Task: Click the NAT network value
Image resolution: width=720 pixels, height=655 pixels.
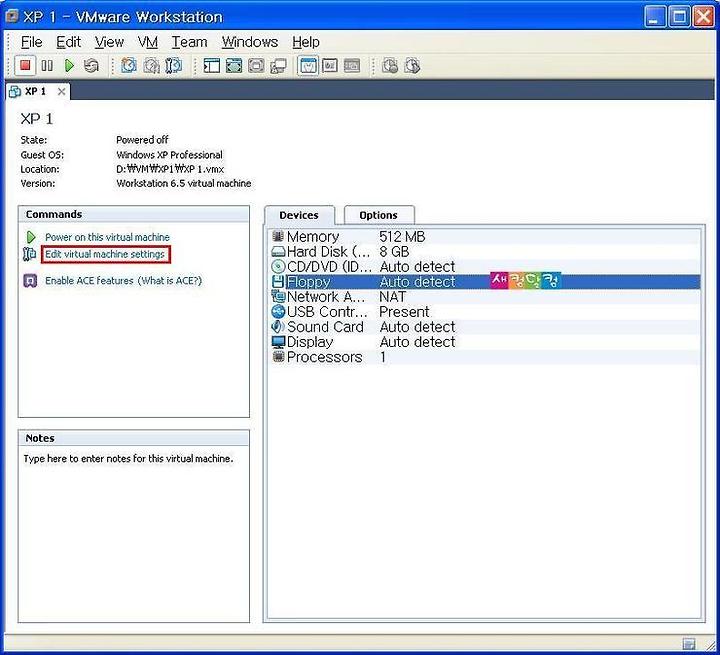Action: coord(393,297)
